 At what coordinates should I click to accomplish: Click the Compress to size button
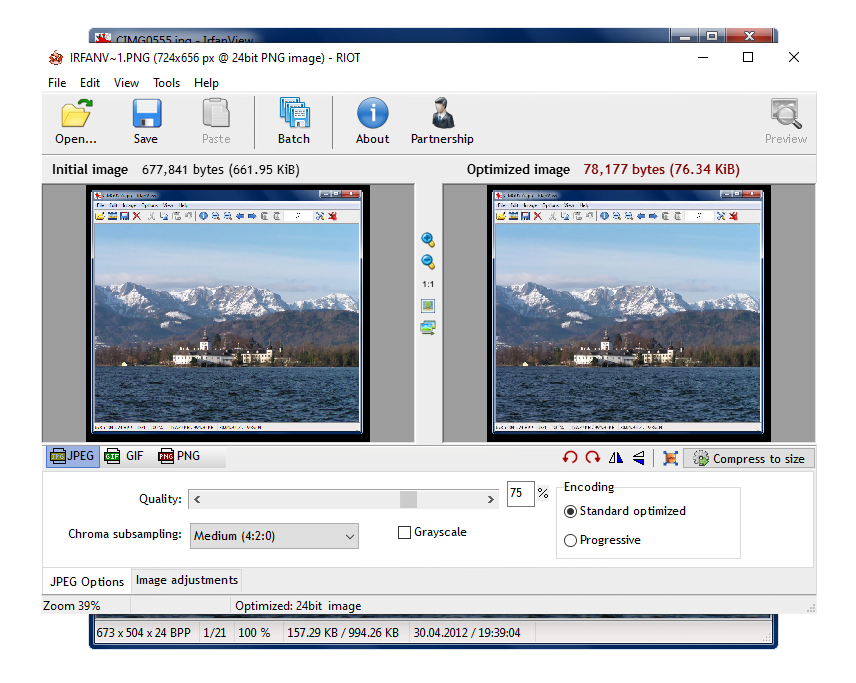coord(749,459)
